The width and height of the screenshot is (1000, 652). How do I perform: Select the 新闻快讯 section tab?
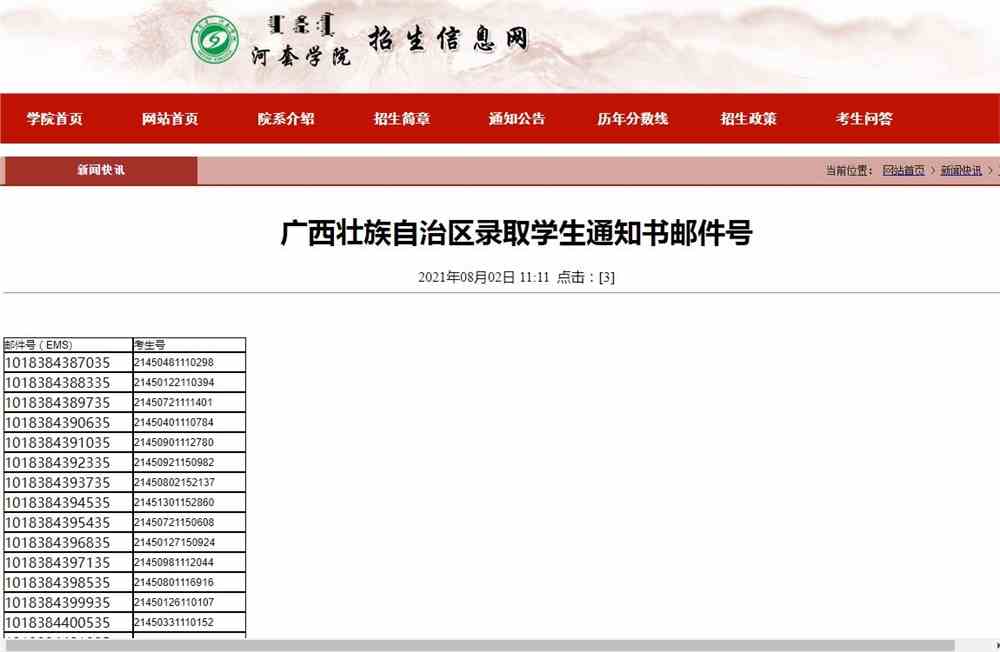pos(101,170)
